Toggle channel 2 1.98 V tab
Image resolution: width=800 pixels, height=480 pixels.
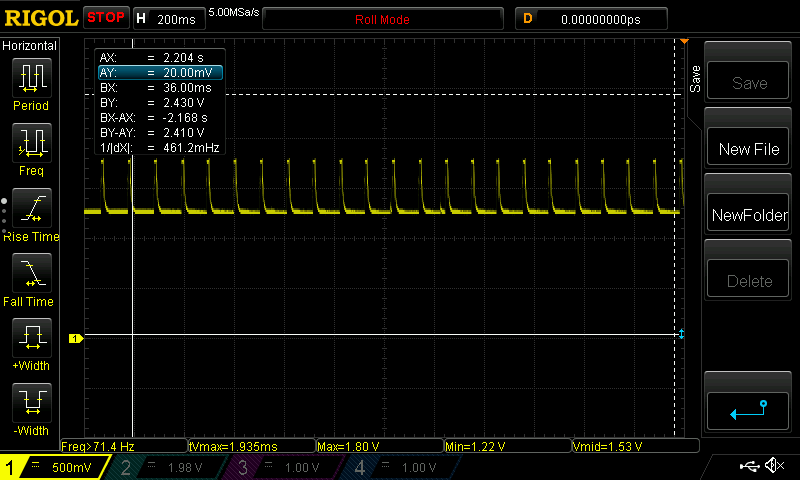pyautogui.click(x=166, y=467)
